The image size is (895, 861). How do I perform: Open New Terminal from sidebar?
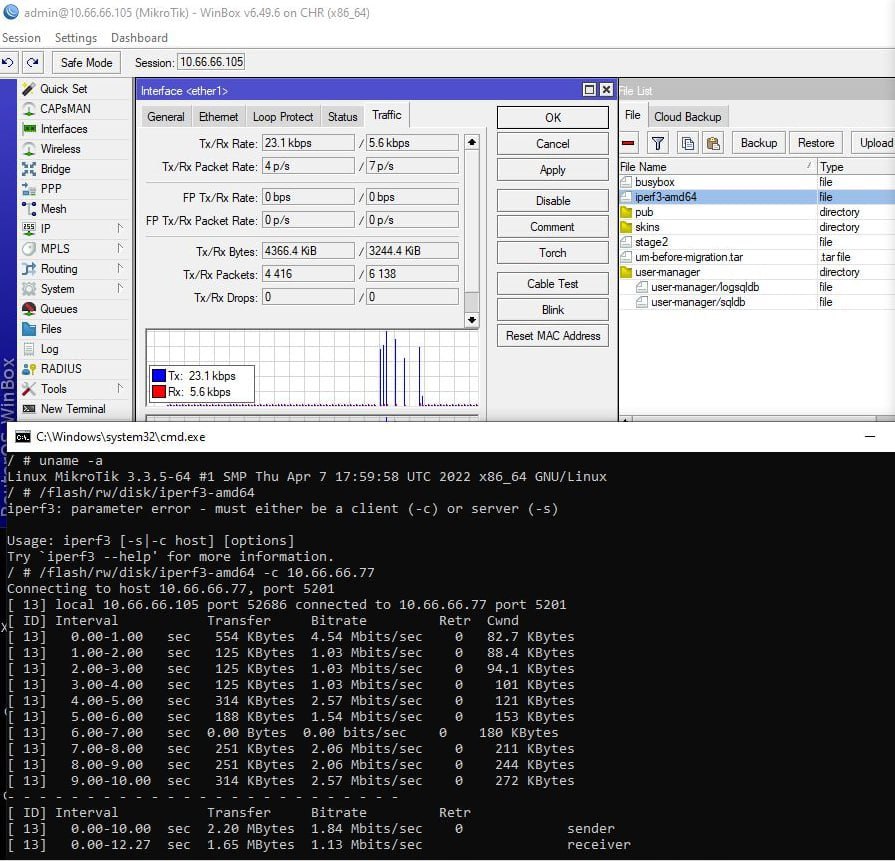click(72, 409)
